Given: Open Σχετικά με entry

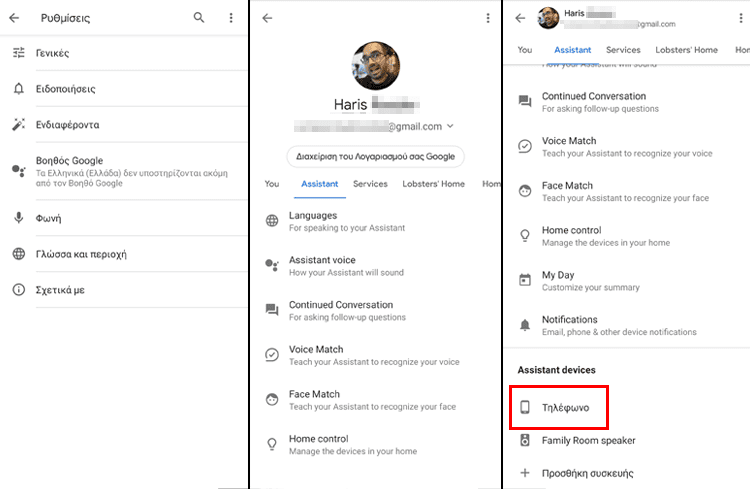Looking at the screenshot, I should pyautogui.click(x=124, y=289).
